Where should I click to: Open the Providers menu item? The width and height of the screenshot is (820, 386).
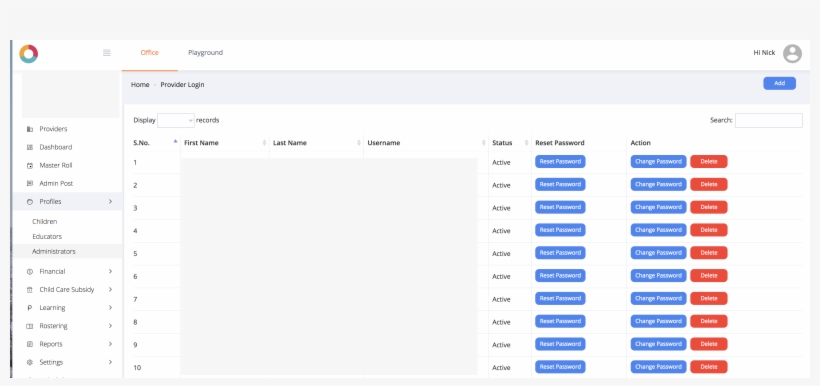coord(53,129)
